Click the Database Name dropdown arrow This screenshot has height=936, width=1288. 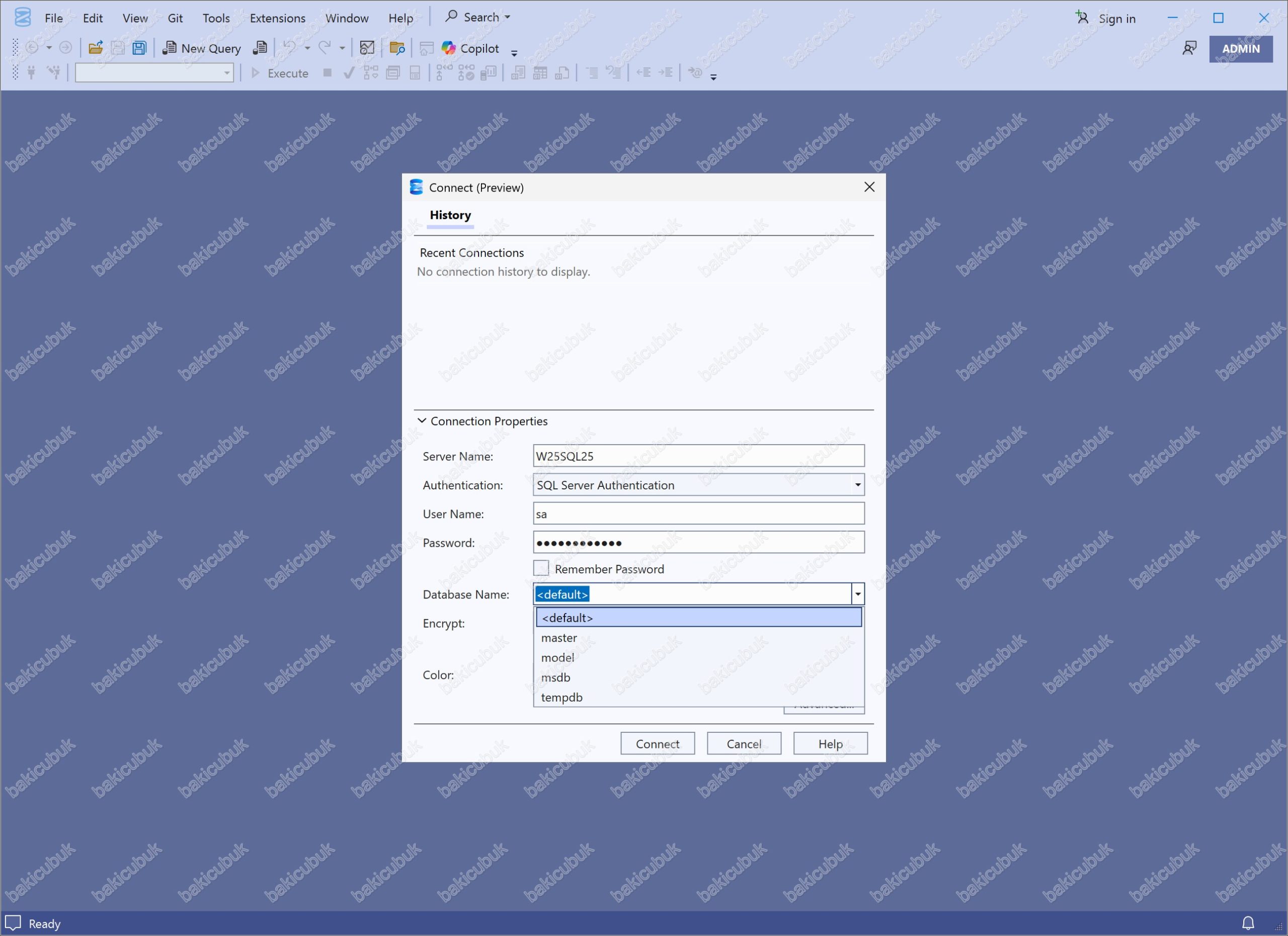coord(858,594)
